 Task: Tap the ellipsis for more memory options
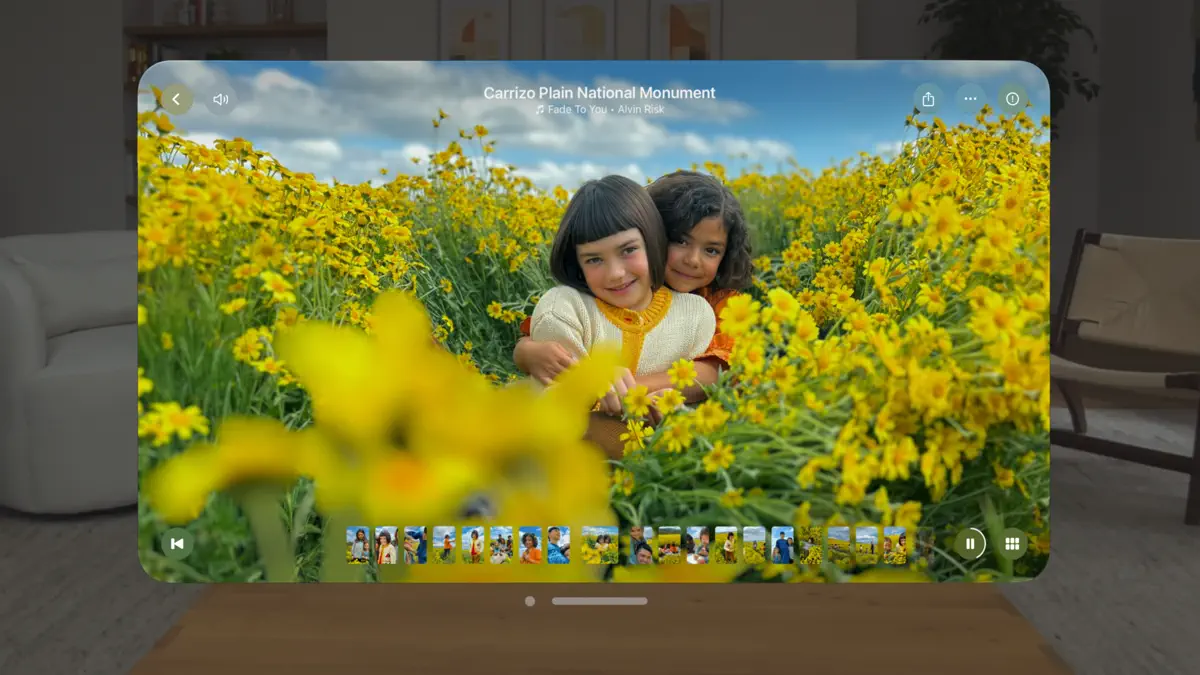[970, 99]
